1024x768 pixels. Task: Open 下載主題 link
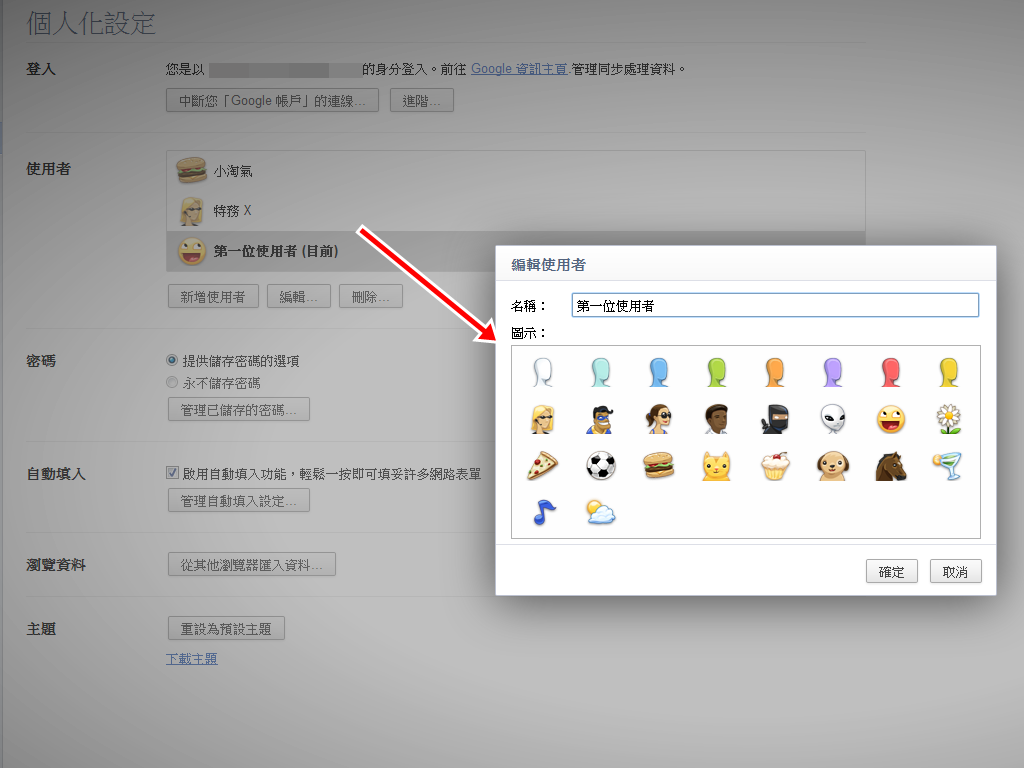191,659
